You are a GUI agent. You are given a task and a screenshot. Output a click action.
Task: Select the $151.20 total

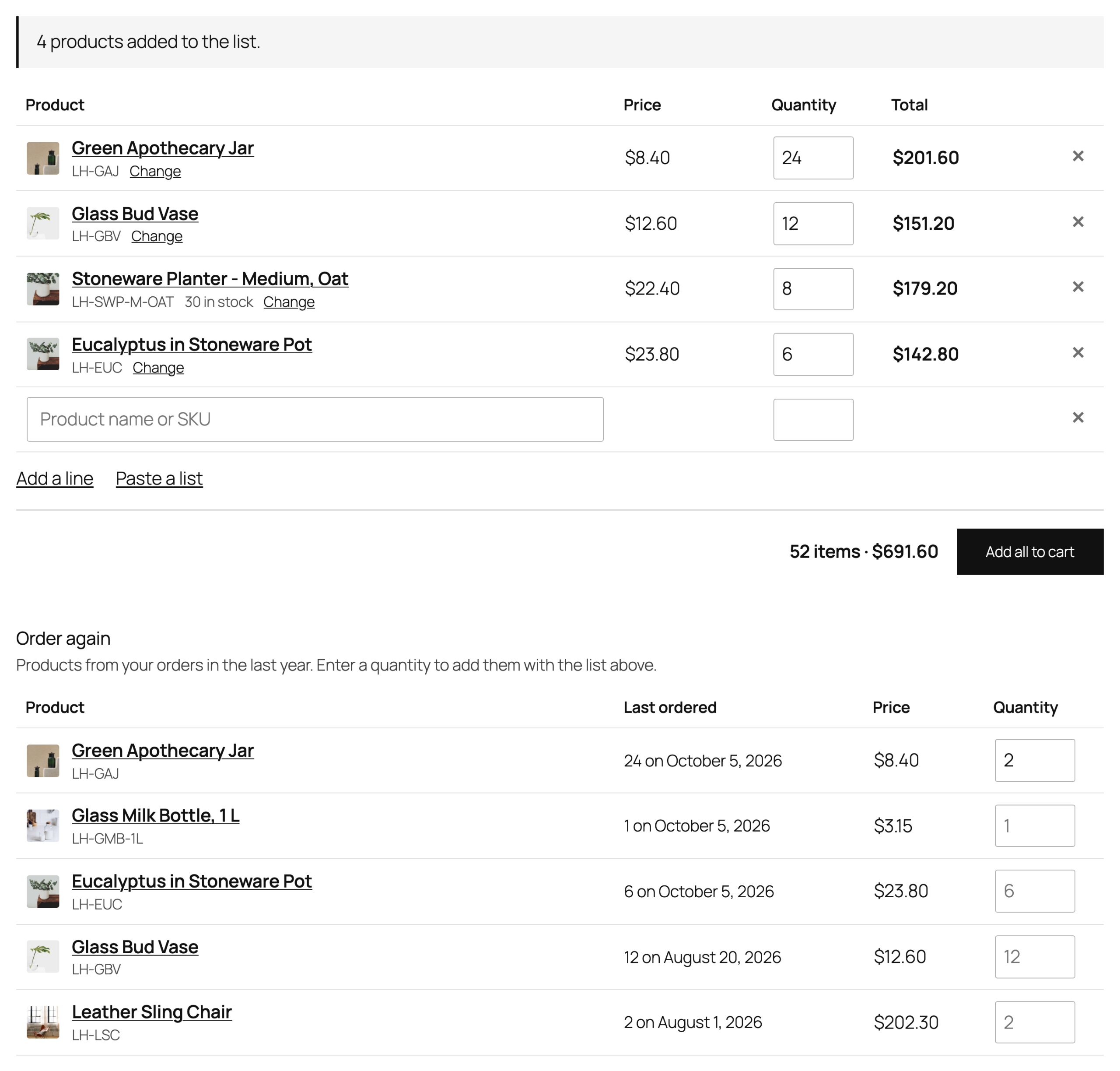(923, 223)
